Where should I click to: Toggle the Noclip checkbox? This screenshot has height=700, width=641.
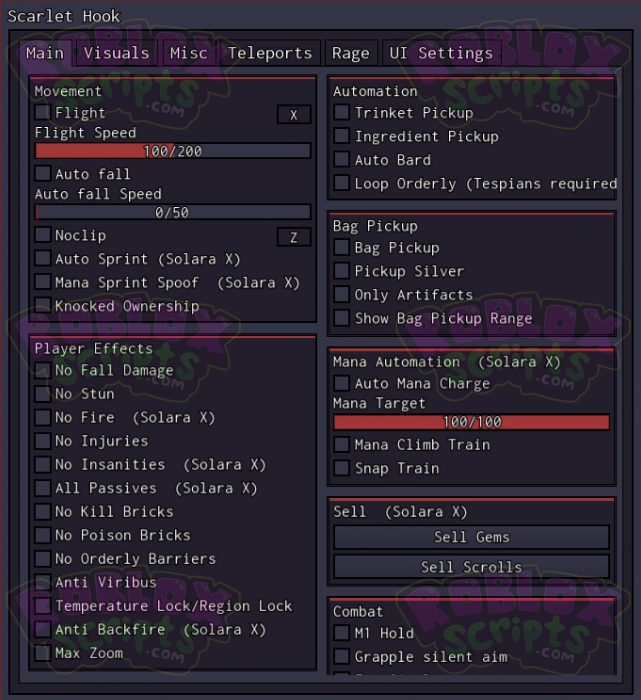click(43, 235)
